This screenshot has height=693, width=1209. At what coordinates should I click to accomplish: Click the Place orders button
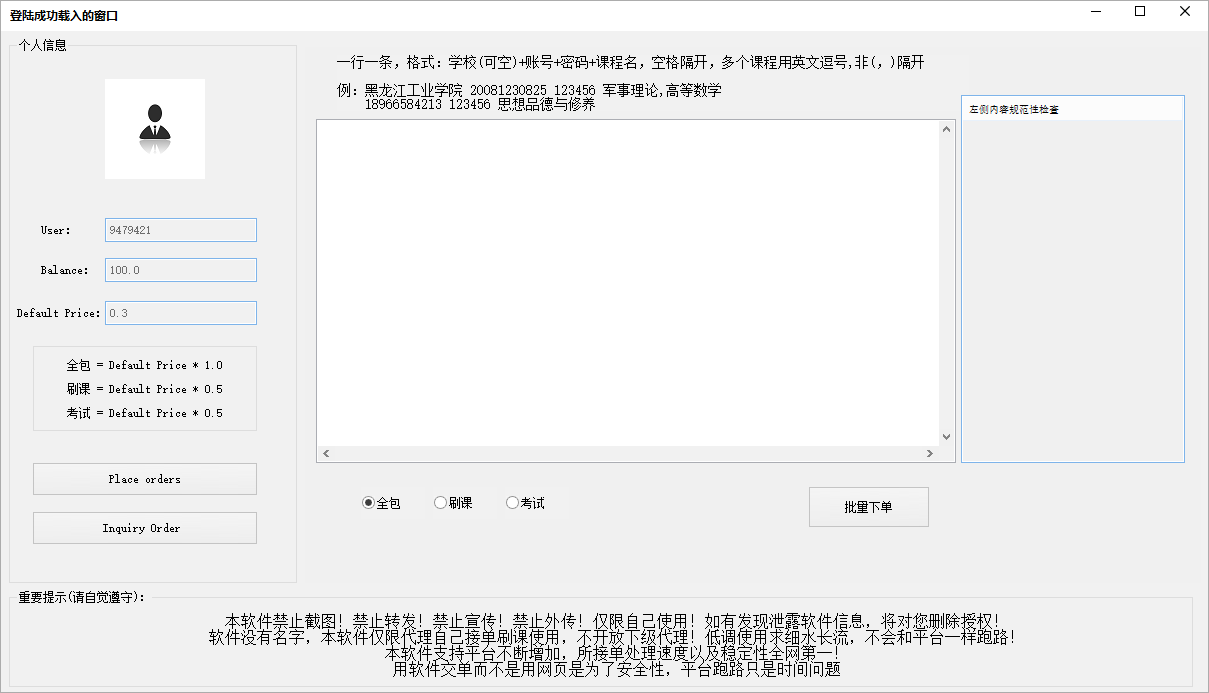tap(145, 479)
